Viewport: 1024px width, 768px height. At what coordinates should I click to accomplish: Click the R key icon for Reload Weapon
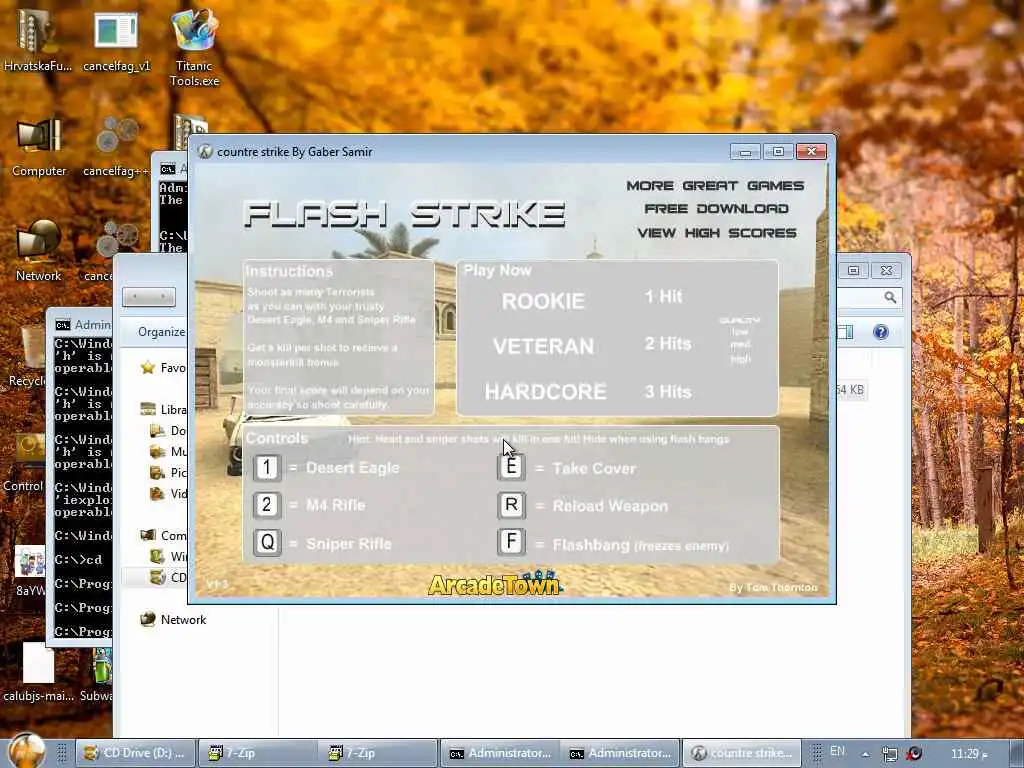tap(511, 505)
